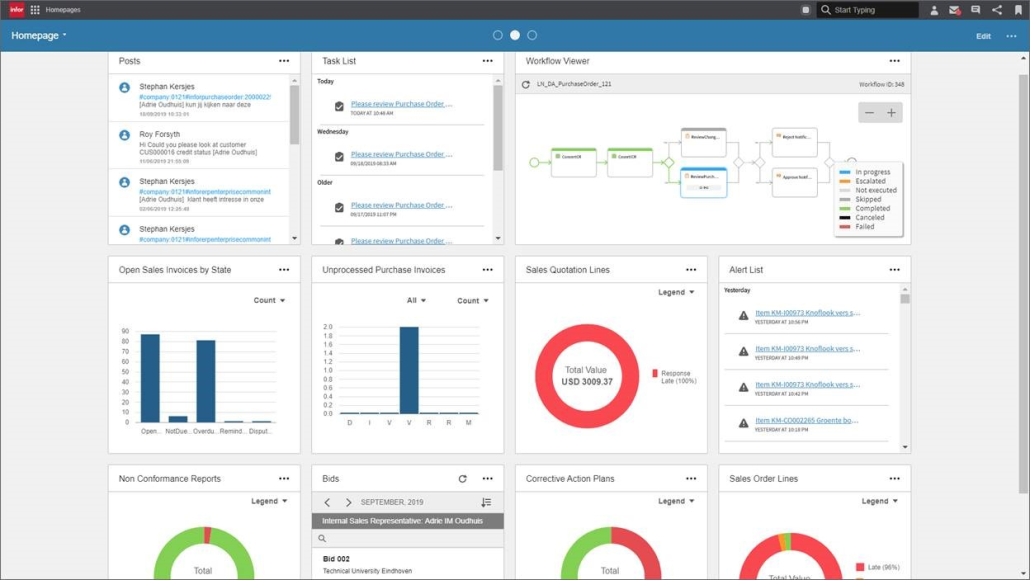This screenshot has width=1030, height=580.
Task: Open the mail notifications icon
Action: click(954, 10)
